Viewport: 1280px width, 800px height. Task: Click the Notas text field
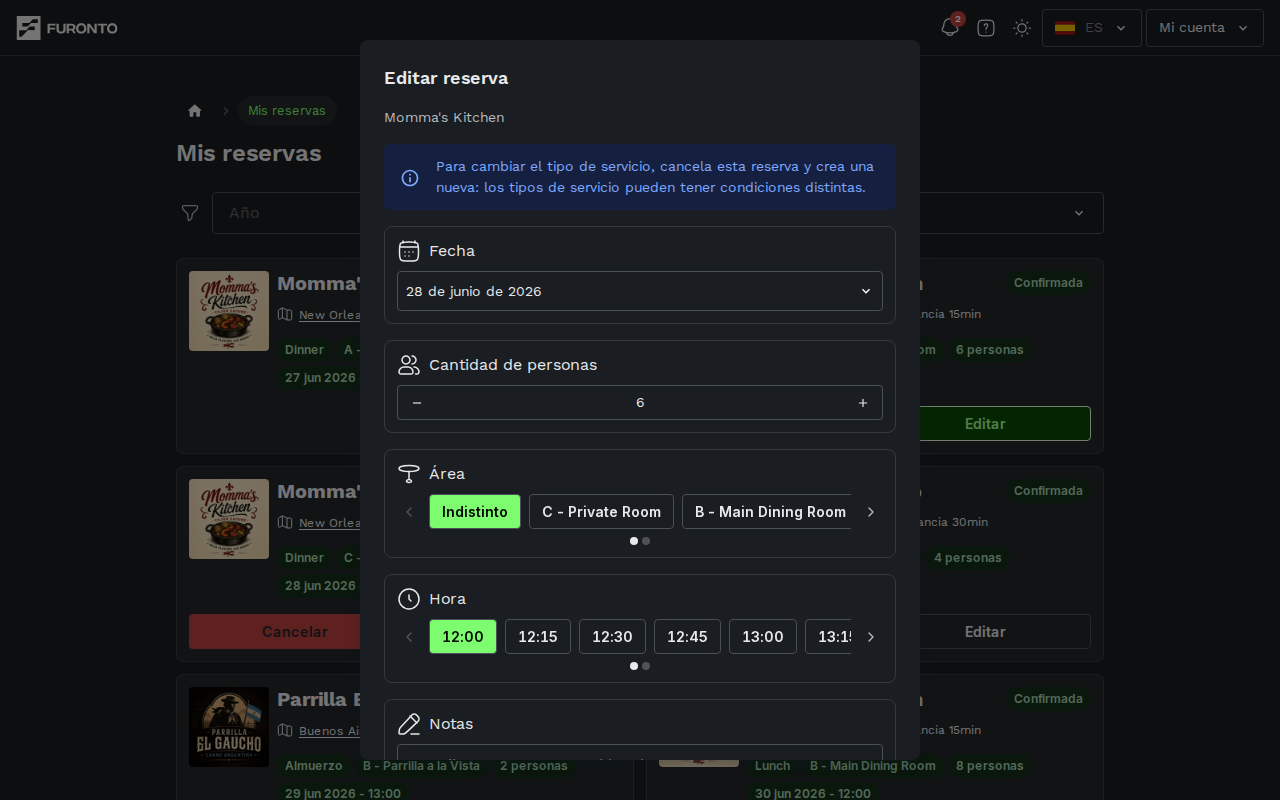pyautogui.click(x=640, y=752)
